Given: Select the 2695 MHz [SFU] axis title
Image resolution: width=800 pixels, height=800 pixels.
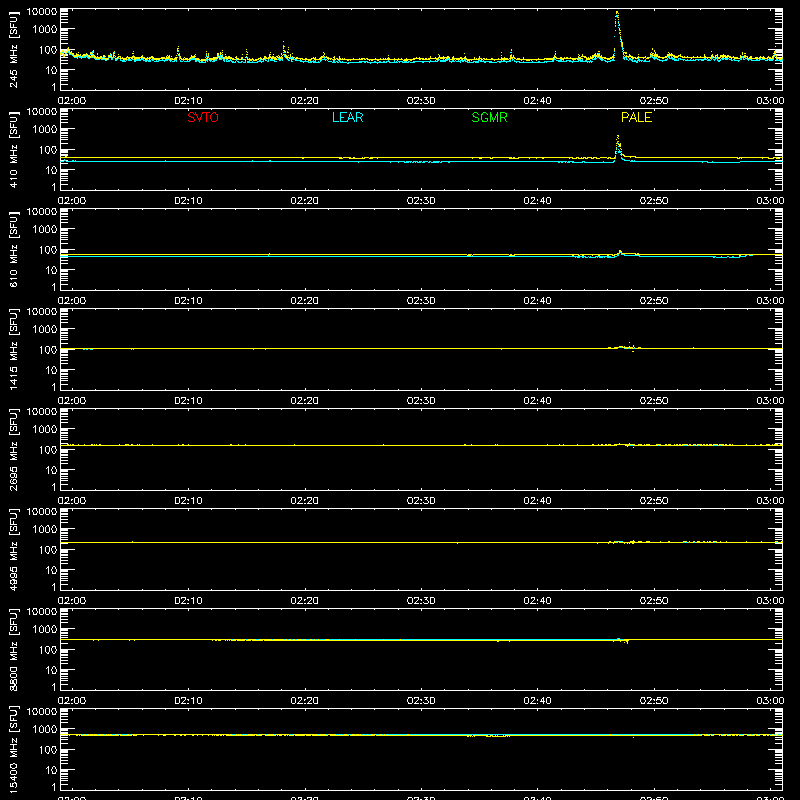Looking at the screenshot, I should click(x=13, y=450).
